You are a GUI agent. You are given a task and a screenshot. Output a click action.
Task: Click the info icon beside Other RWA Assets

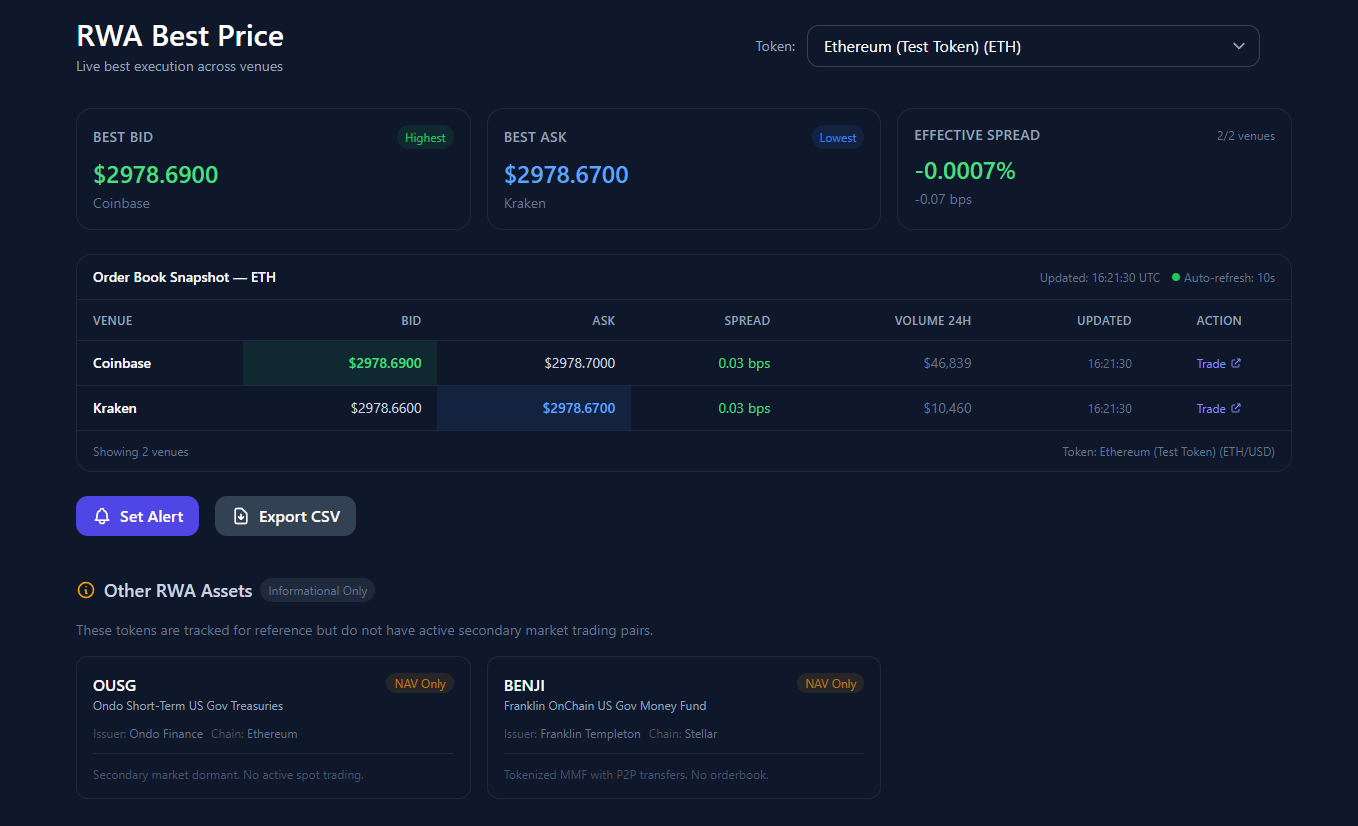click(86, 590)
